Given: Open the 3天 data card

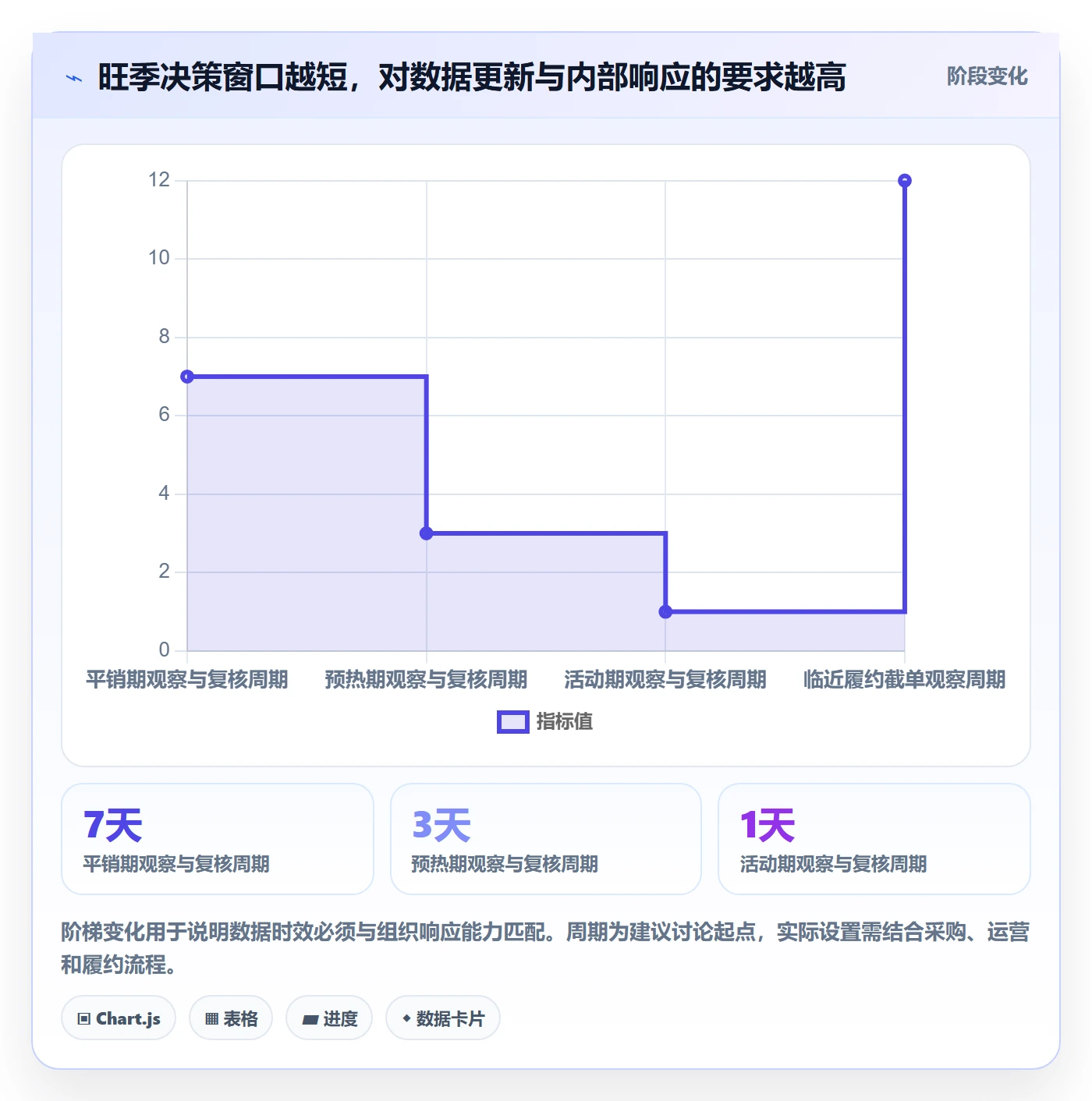Looking at the screenshot, I should (546, 839).
